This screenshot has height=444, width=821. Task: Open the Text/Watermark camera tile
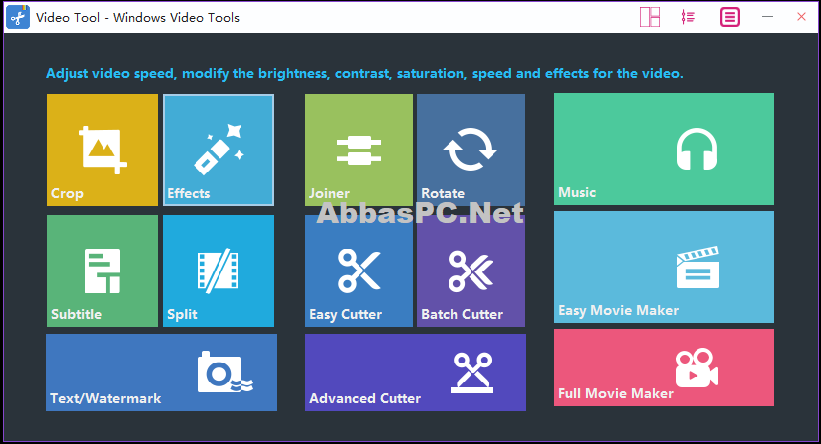pos(161,372)
